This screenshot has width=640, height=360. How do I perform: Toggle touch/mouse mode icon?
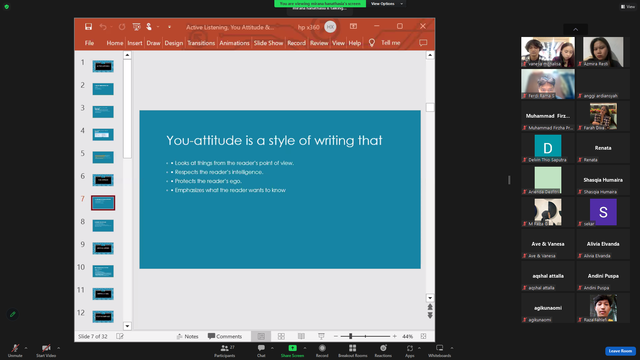coord(149,27)
